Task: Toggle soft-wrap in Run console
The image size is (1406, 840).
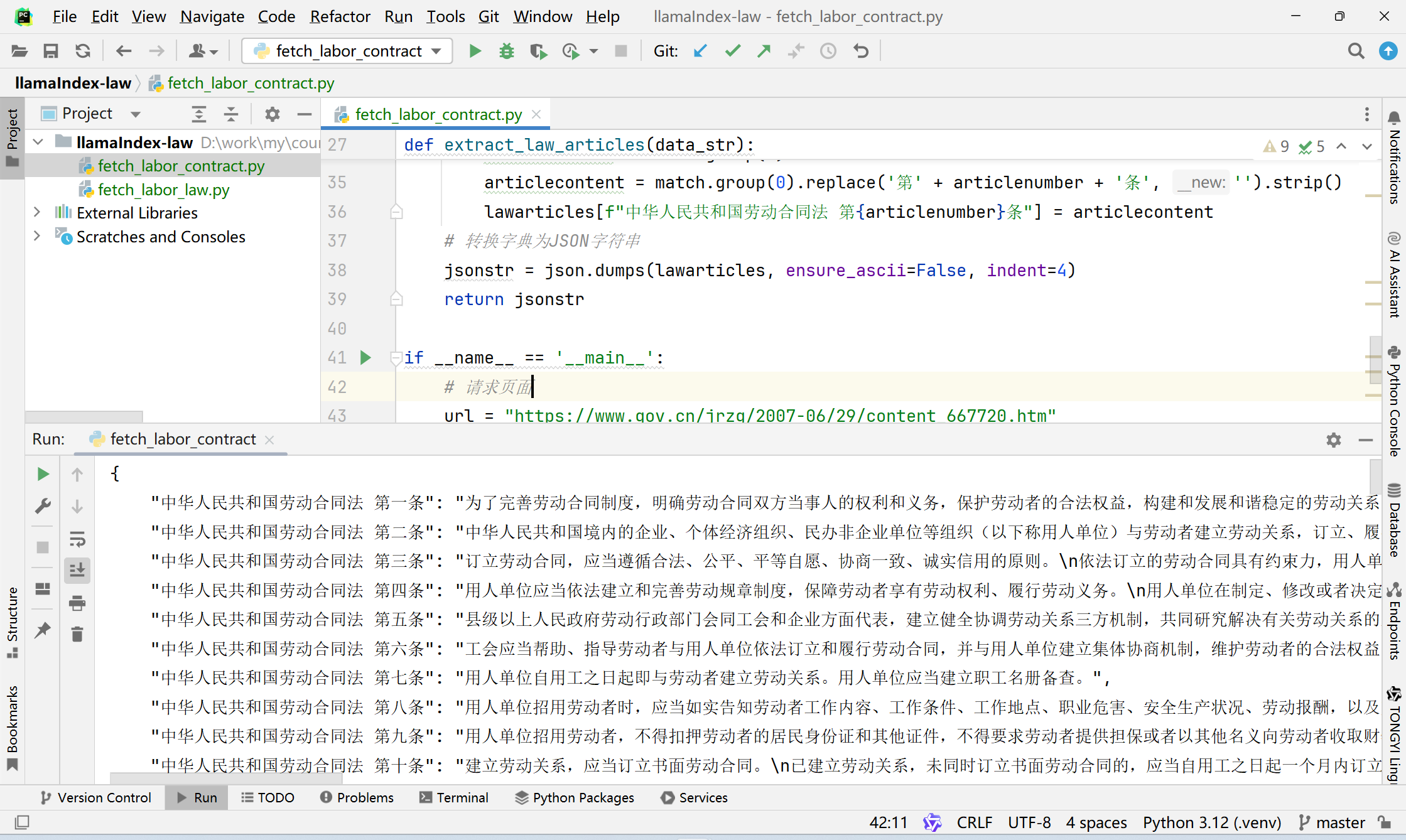Action: tap(77, 539)
